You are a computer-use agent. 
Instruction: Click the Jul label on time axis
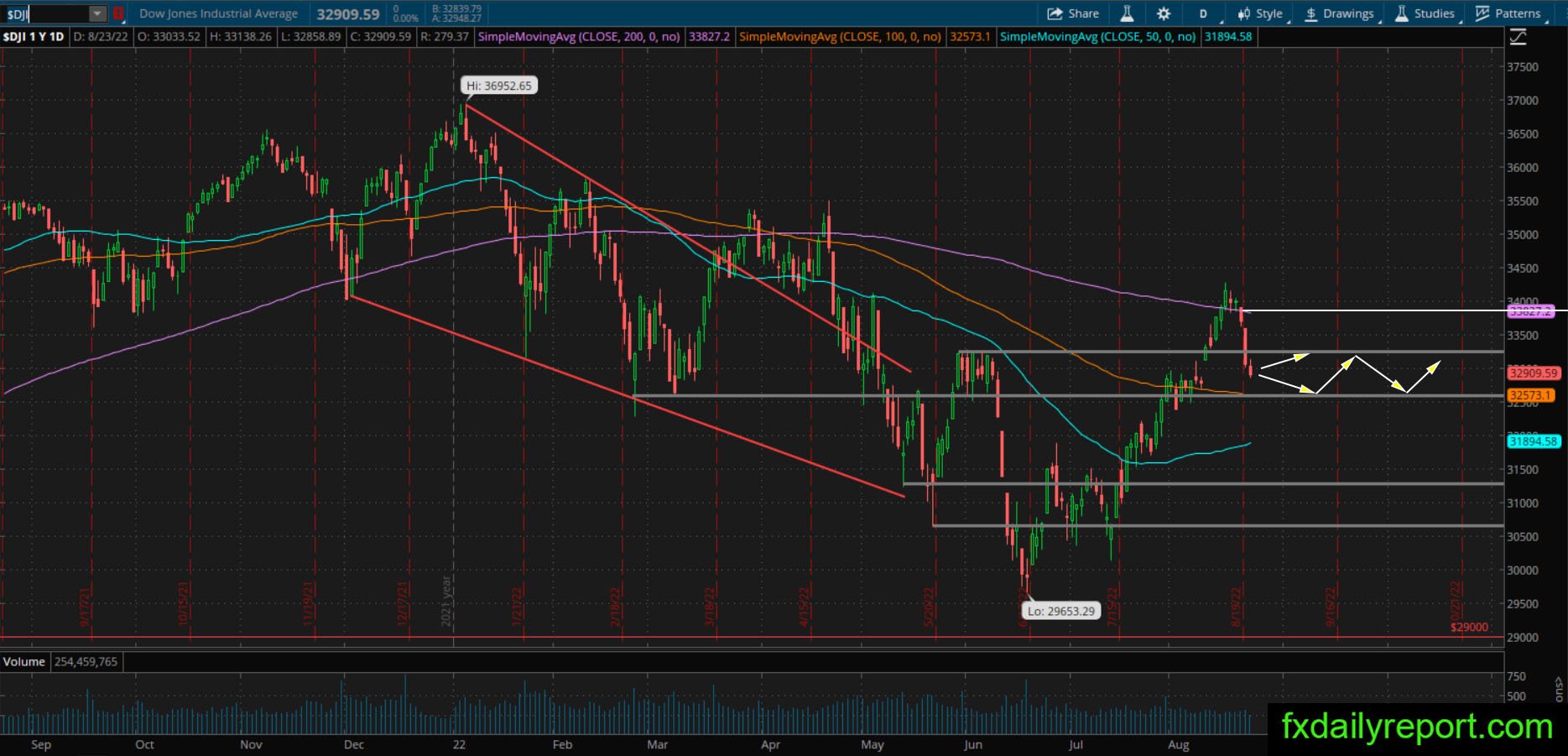(x=1076, y=744)
